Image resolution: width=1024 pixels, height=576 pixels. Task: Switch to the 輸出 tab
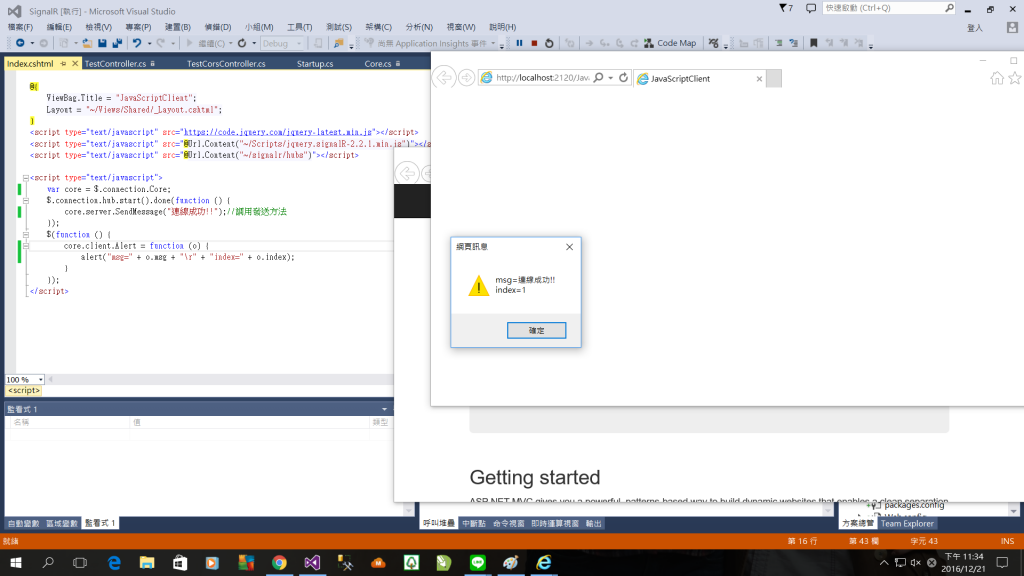coord(593,524)
